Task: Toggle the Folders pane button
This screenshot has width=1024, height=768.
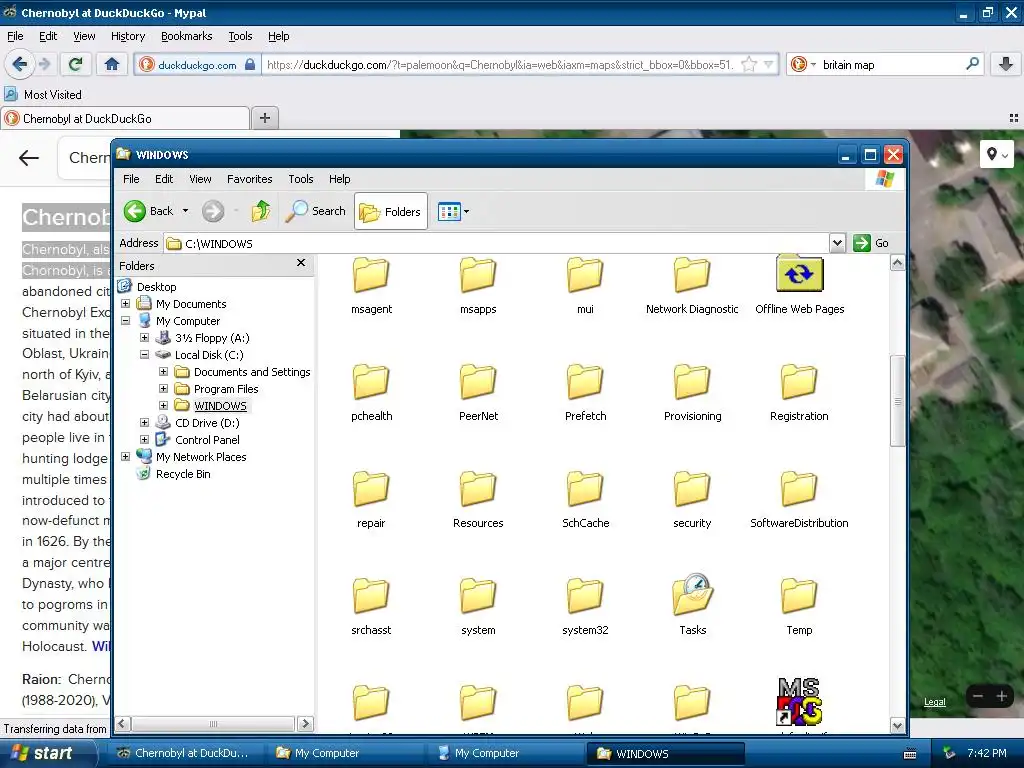Action: pos(391,212)
